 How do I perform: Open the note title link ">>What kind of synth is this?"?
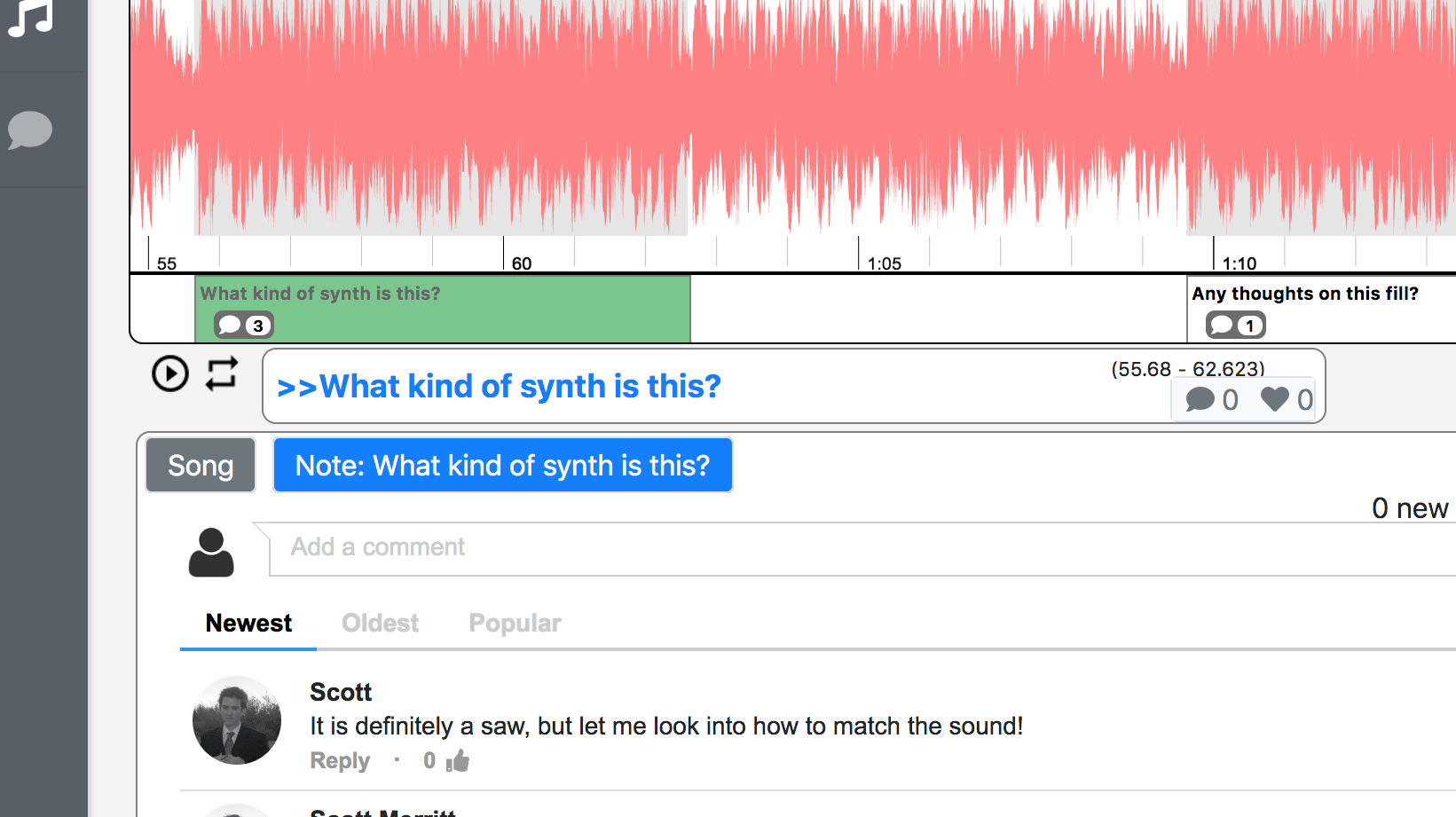click(499, 387)
